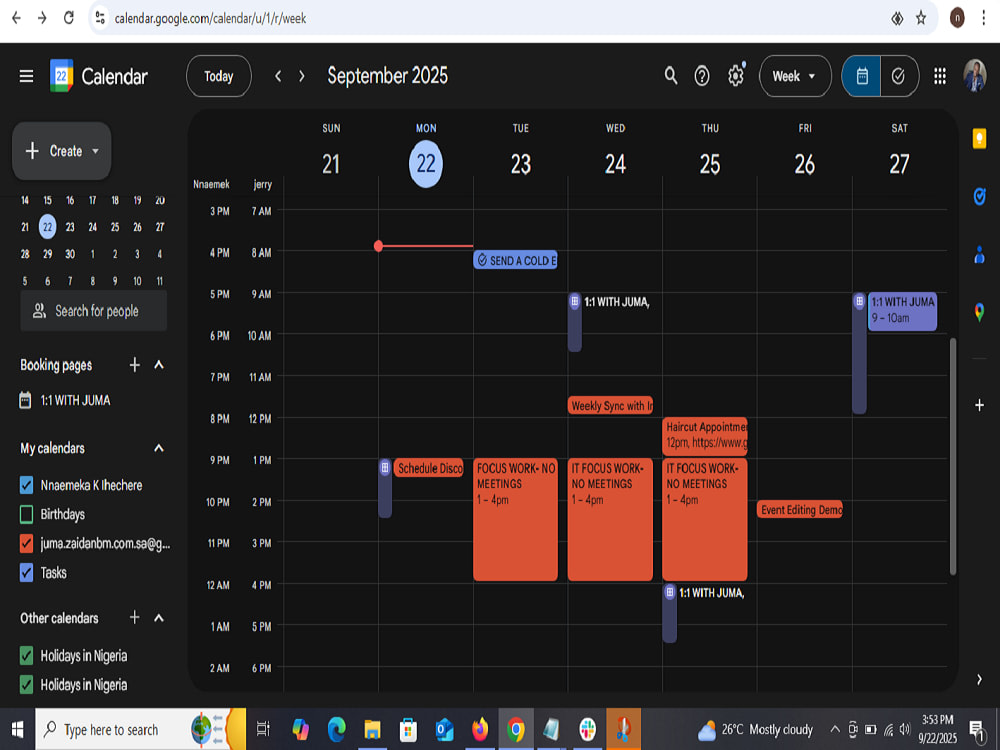Toggle the Nnaemeka K Ihechere calendar checkbox
Image resolution: width=1000 pixels, height=750 pixels.
26,485
